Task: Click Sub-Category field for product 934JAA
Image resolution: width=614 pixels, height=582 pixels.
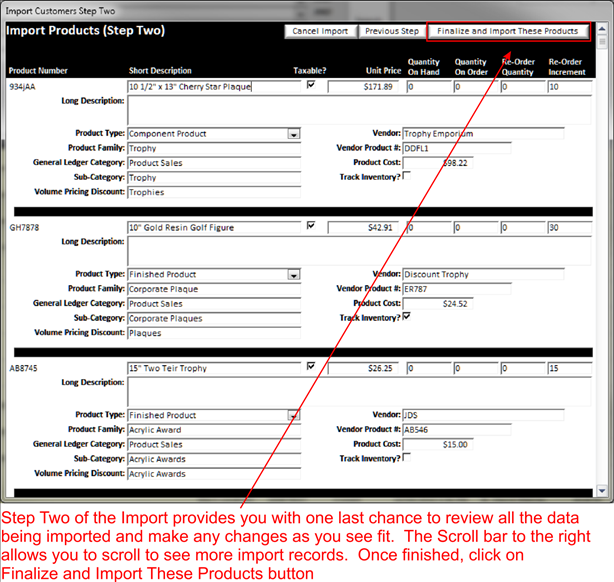Action: 214,178
